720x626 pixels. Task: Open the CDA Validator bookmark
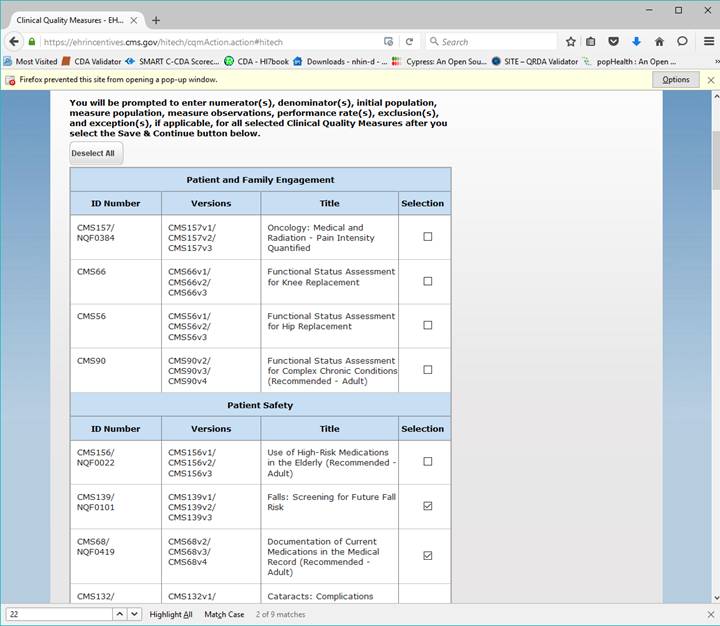tap(92, 61)
